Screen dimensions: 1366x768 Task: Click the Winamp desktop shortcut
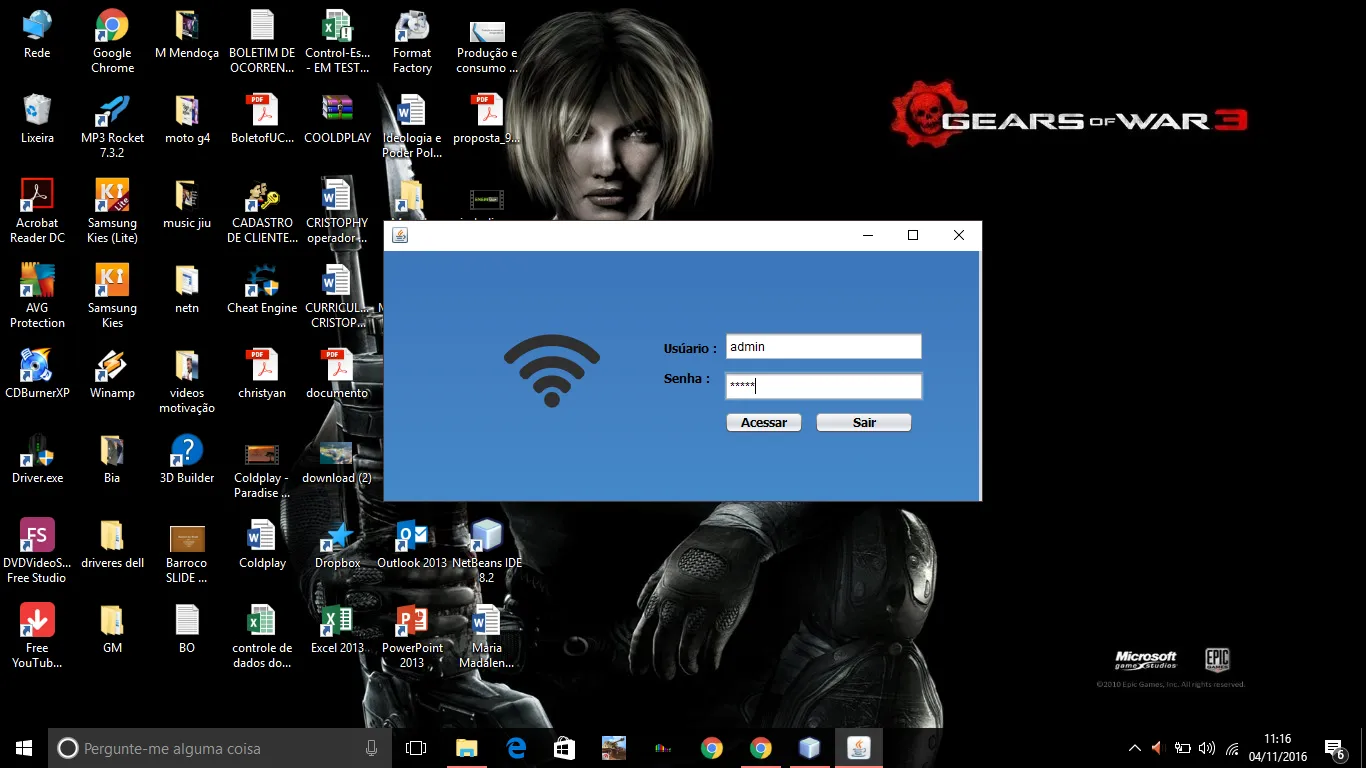pyautogui.click(x=112, y=373)
